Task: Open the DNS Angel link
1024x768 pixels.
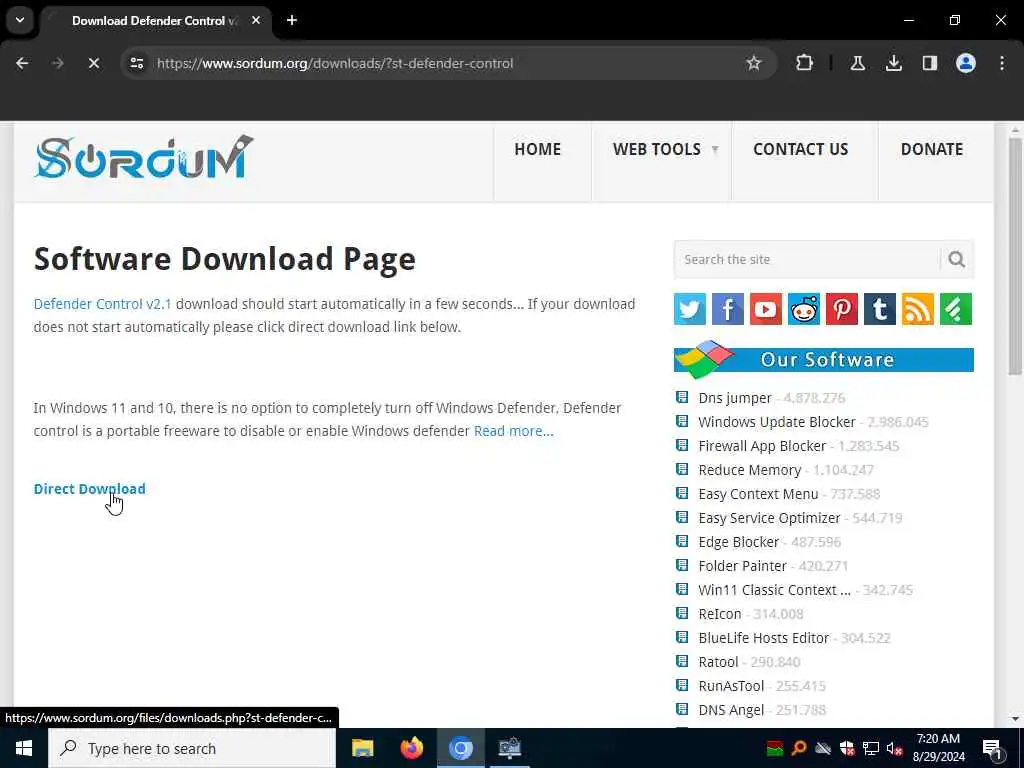Action: [731, 711]
